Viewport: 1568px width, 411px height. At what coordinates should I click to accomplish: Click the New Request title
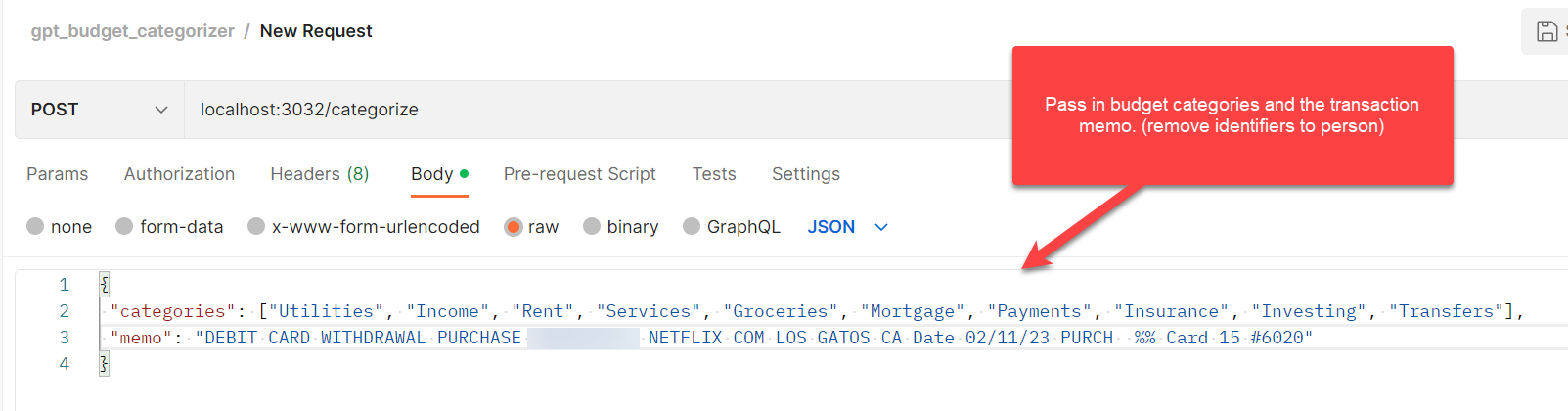point(316,31)
